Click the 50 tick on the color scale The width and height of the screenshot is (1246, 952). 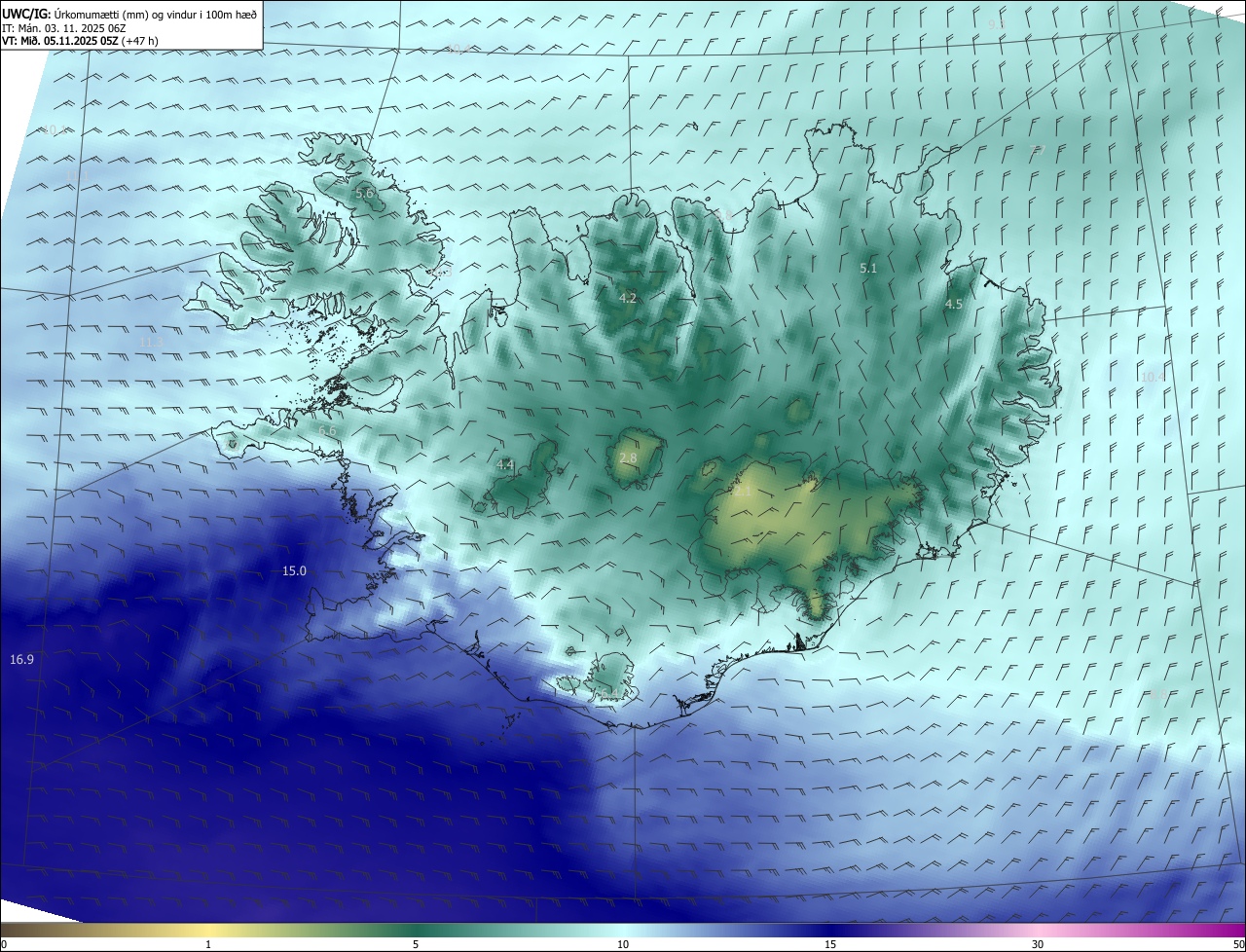(1238, 945)
